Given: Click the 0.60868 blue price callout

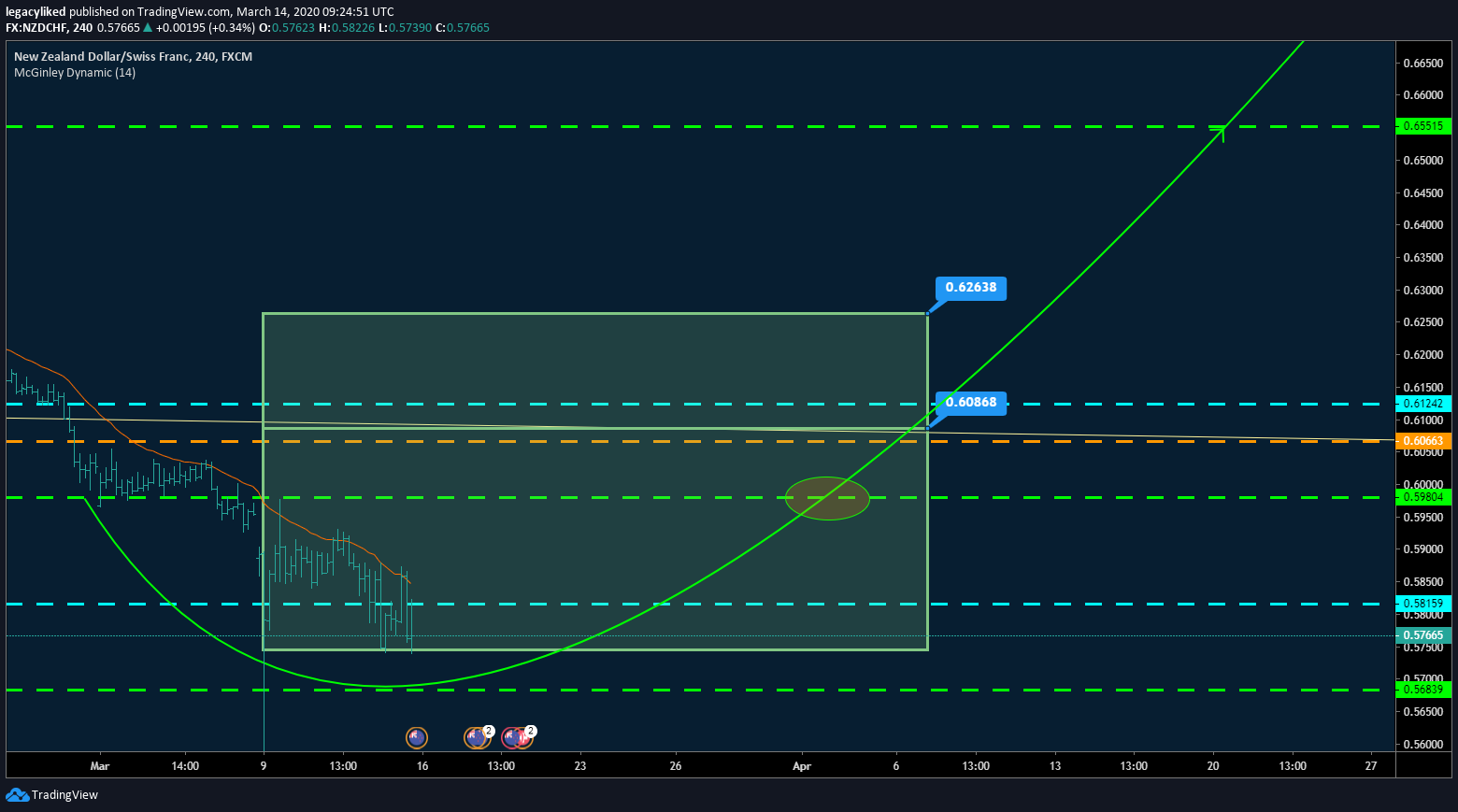Looking at the screenshot, I should (971, 403).
